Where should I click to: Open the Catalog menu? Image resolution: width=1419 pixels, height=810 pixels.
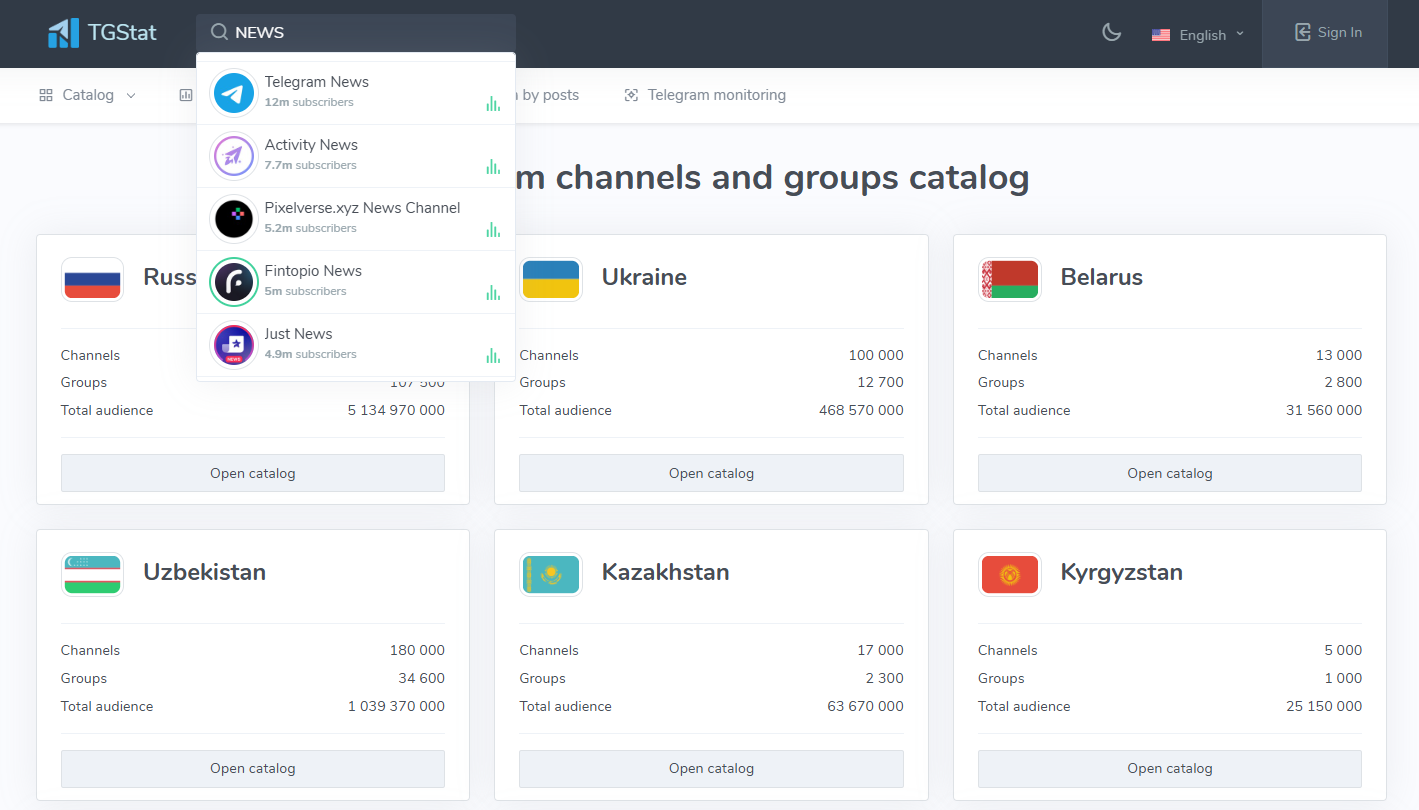[x=87, y=95]
